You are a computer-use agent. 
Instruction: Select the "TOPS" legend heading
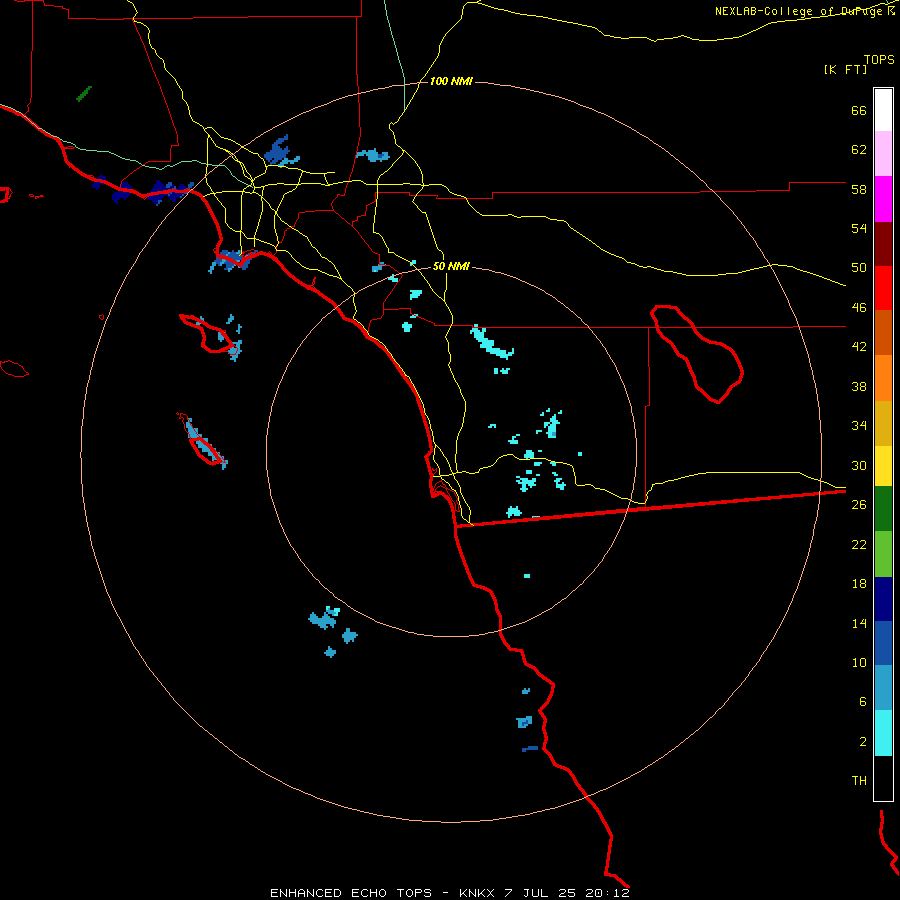tap(879, 60)
